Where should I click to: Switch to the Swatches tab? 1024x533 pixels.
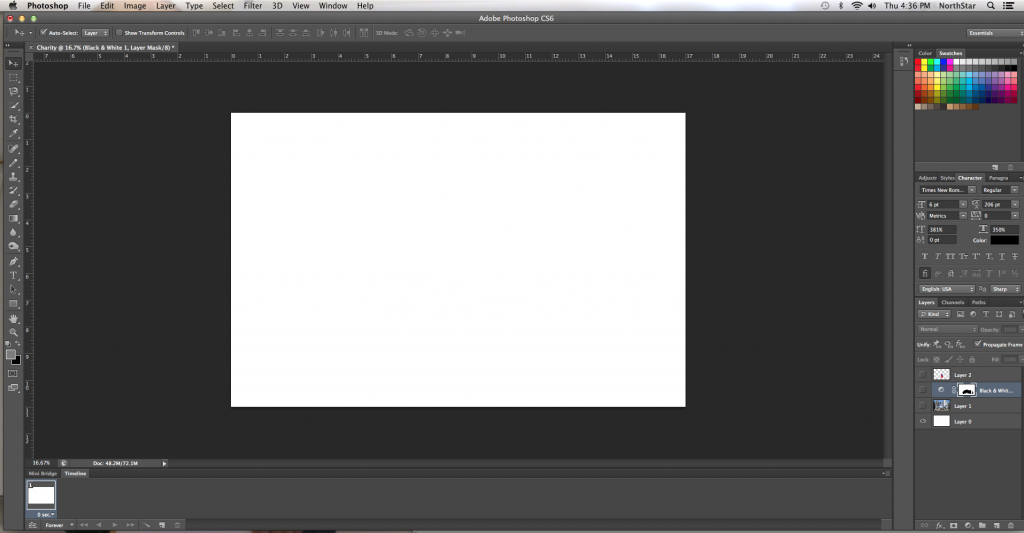pyautogui.click(x=950, y=53)
